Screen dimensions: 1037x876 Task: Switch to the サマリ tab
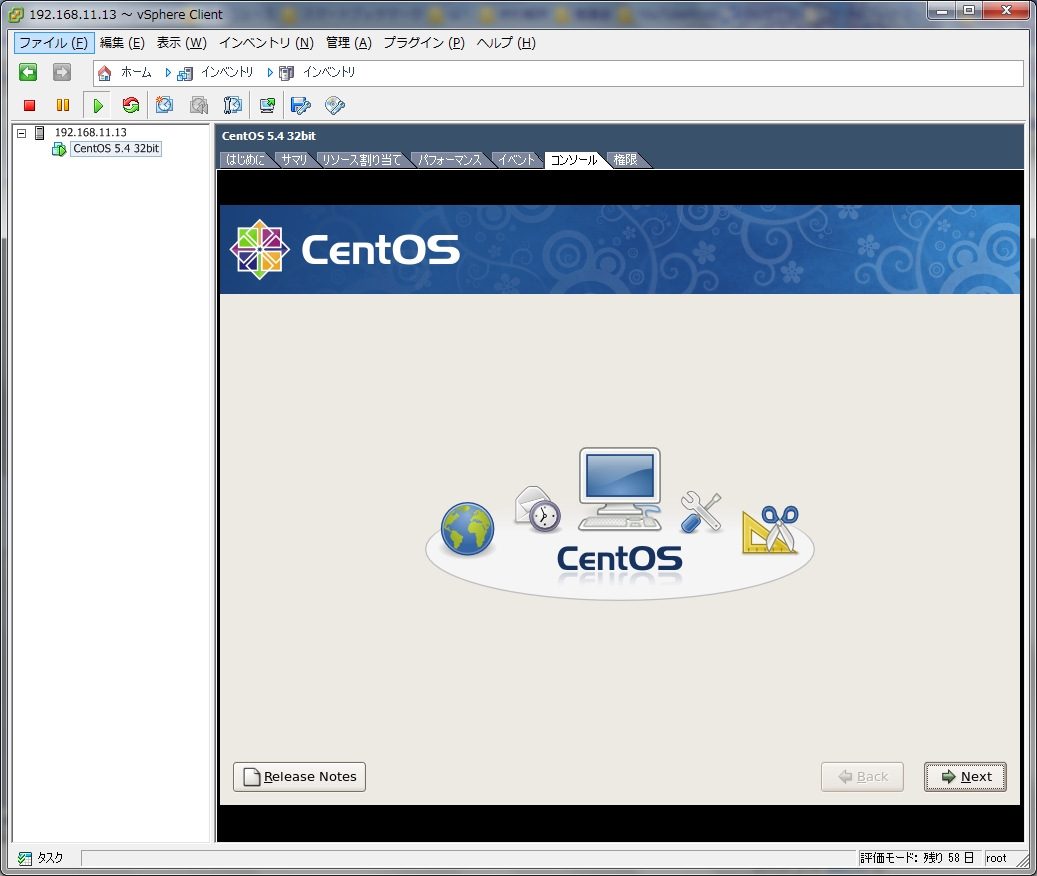[x=294, y=160]
